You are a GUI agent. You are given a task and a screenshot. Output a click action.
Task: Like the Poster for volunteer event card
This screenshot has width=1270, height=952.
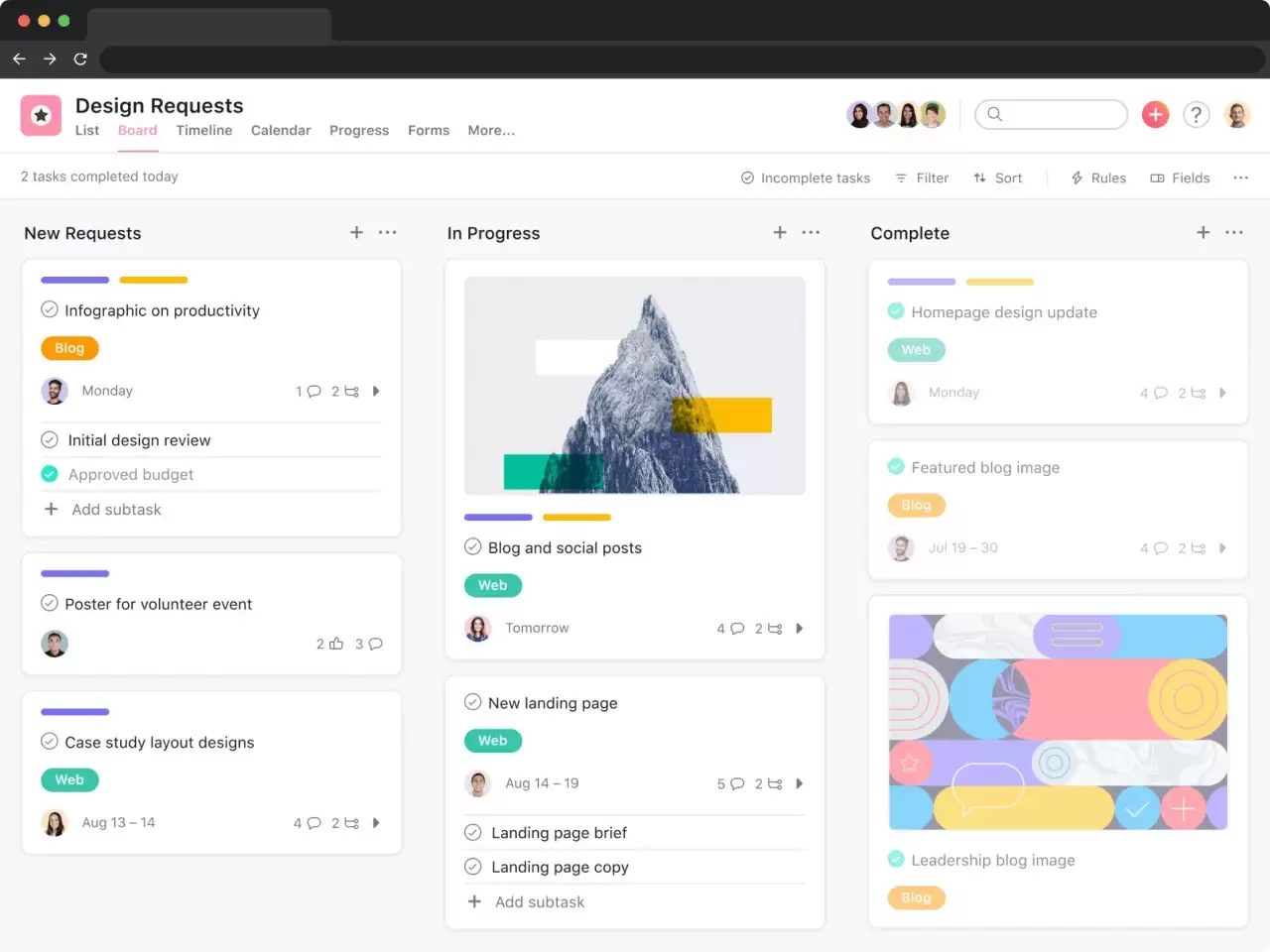point(335,644)
